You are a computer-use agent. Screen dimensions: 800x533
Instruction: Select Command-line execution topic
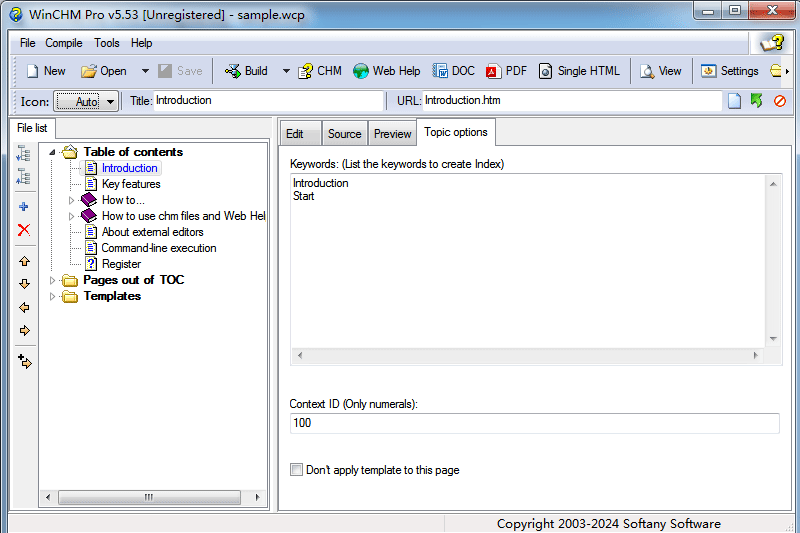pos(159,248)
